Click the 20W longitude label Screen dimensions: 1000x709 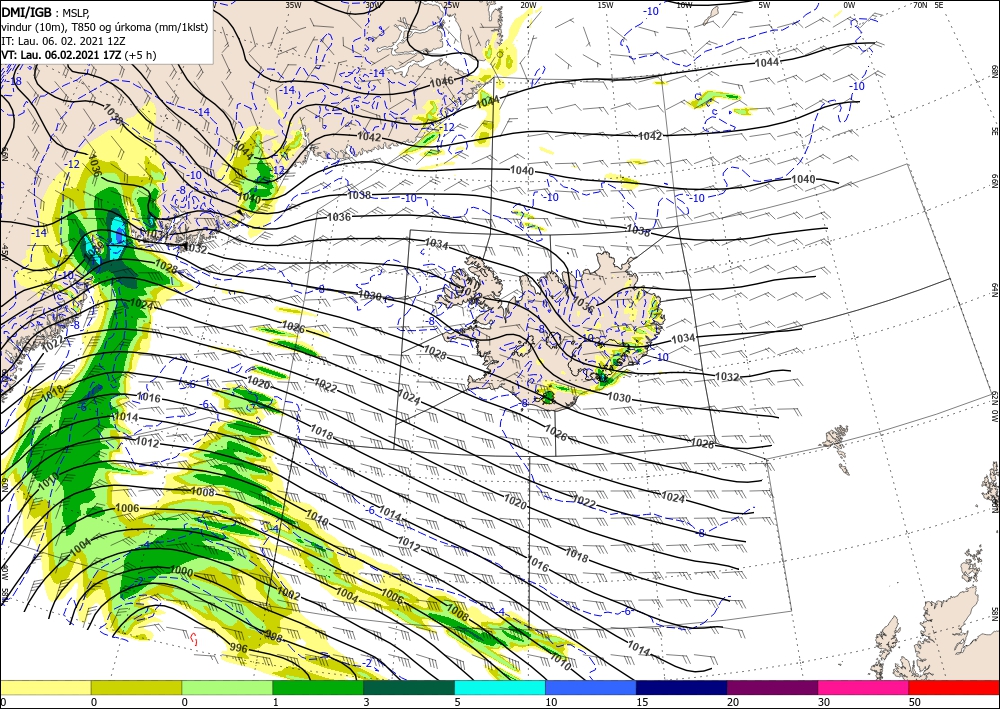527,5
